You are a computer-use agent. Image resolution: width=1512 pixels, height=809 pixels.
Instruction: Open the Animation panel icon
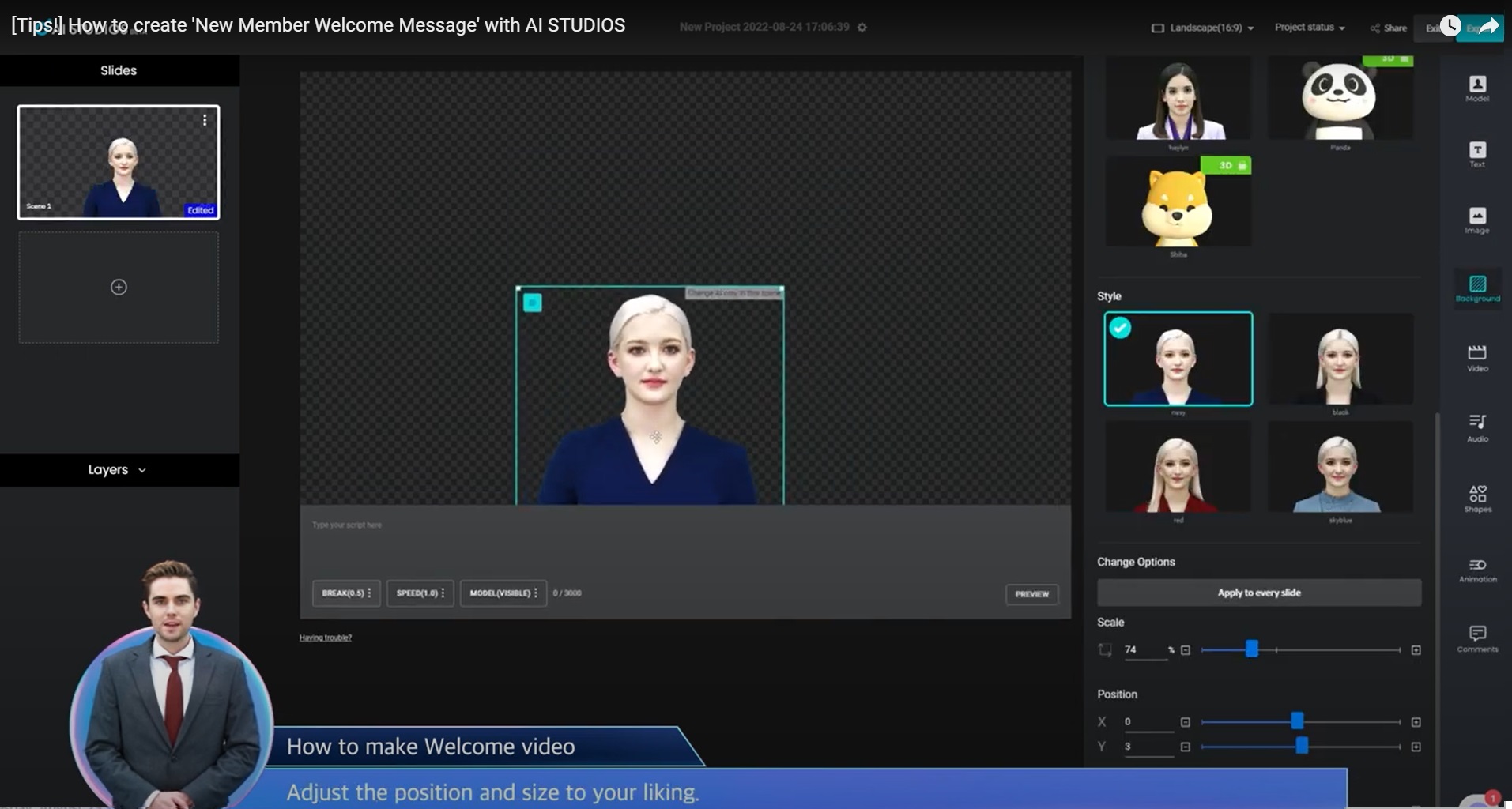click(x=1477, y=570)
